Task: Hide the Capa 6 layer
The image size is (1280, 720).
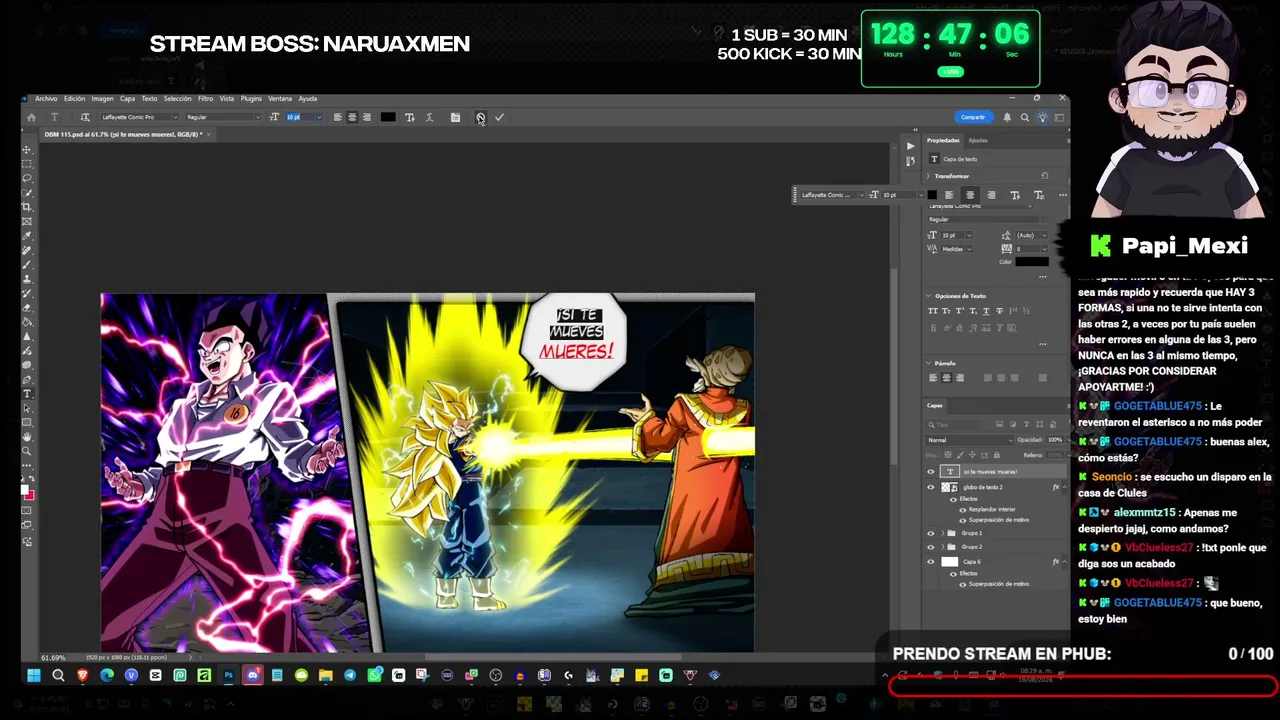Action: tap(930, 562)
